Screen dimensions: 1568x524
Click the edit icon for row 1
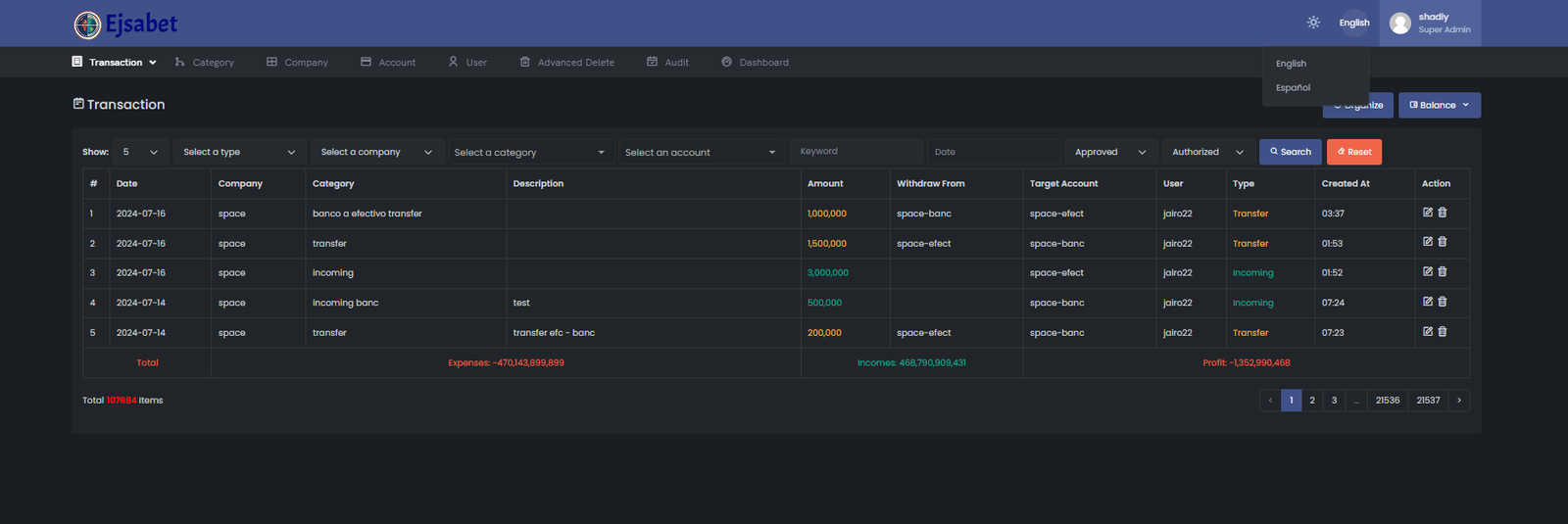[1428, 213]
